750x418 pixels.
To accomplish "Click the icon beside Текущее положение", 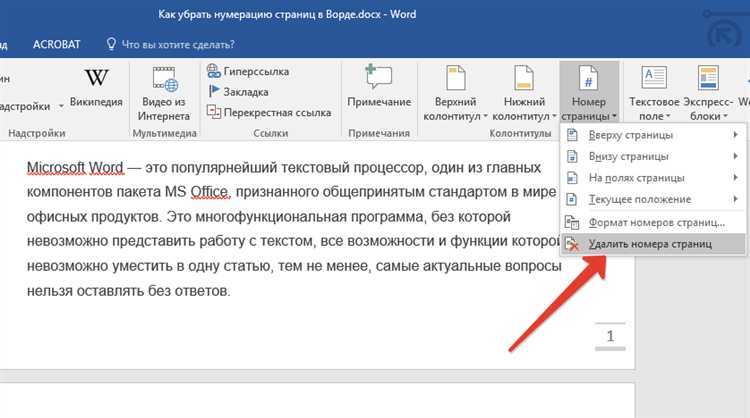I will pos(572,199).
